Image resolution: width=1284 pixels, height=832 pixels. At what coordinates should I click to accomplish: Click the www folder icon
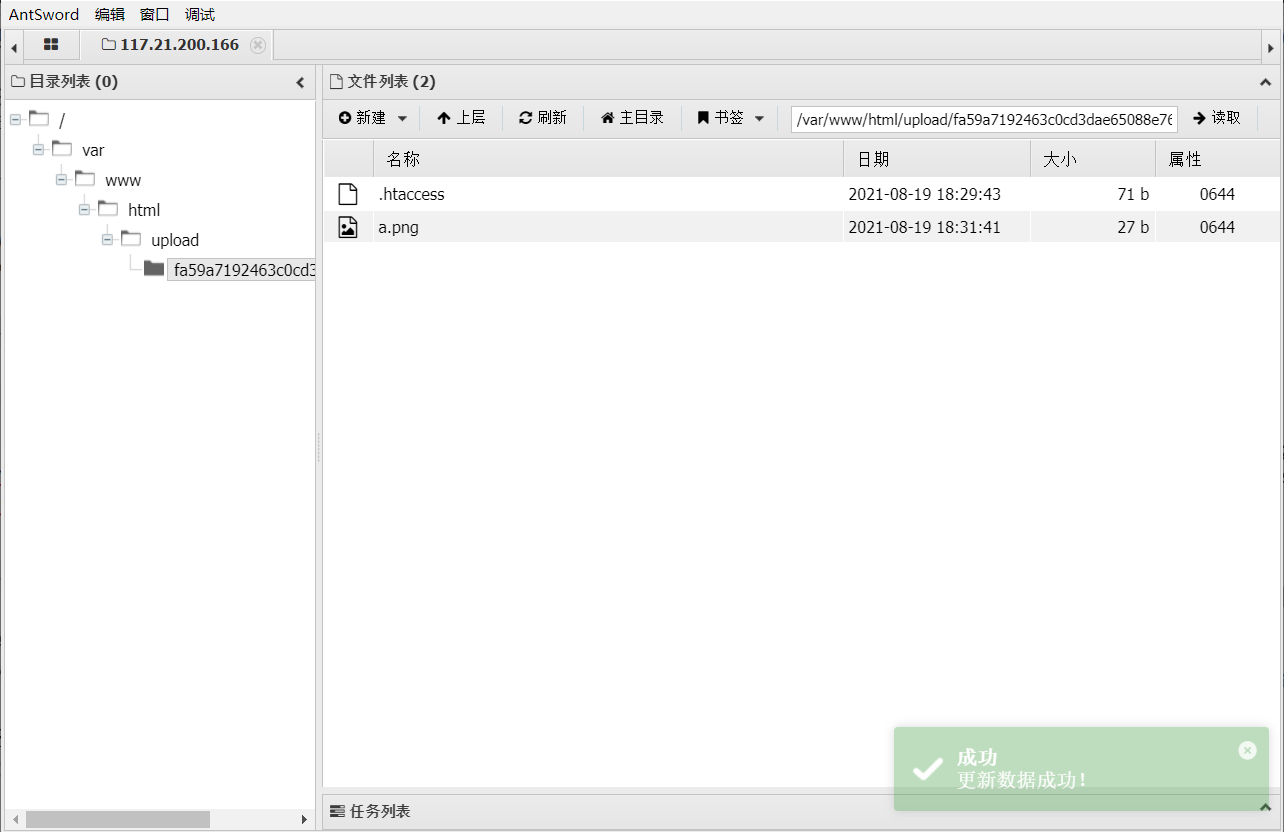(x=85, y=178)
